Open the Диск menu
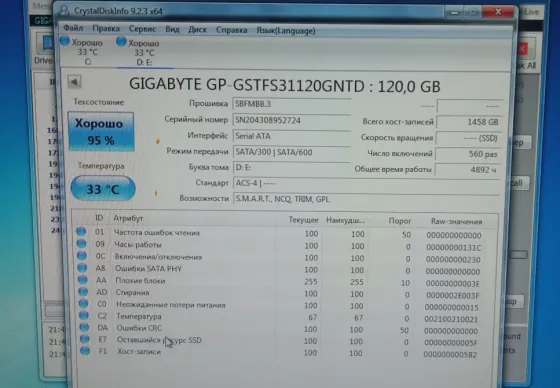Image resolution: width=560 pixels, height=388 pixels. point(198,30)
